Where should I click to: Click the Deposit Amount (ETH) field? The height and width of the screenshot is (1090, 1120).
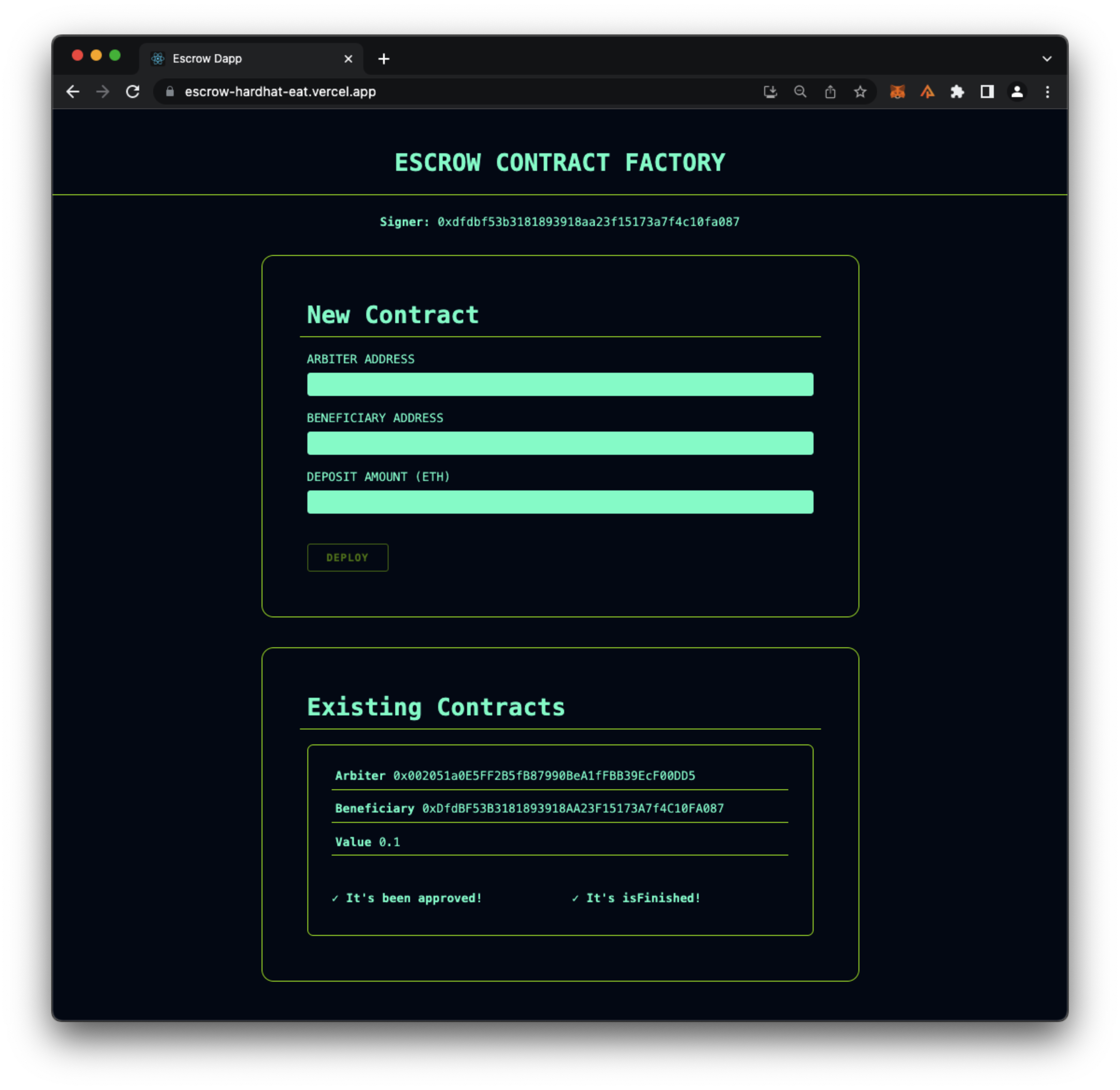click(560, 502)
